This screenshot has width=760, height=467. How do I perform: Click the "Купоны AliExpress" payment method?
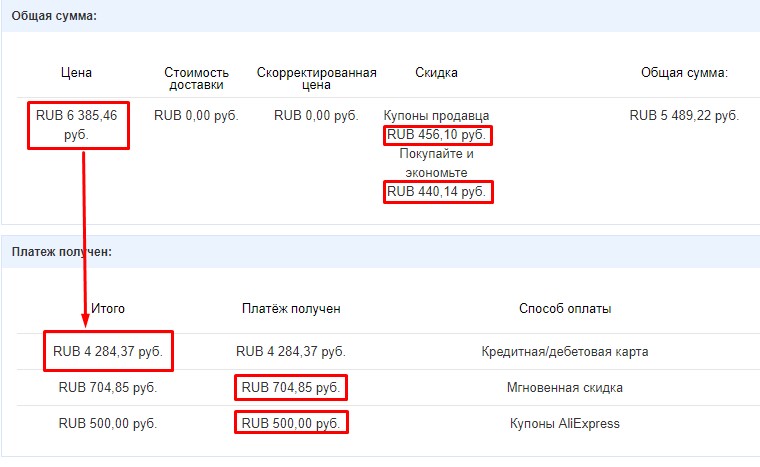[x=565, y=423]
